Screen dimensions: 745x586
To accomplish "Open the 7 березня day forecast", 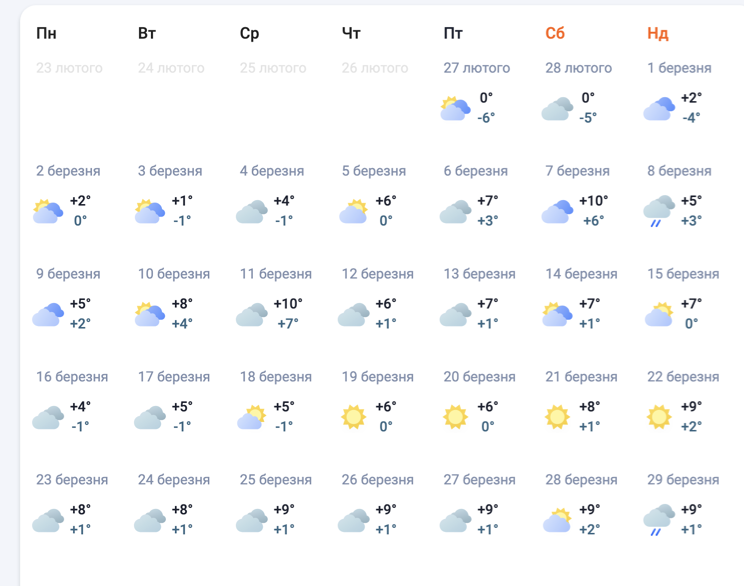I will pos(577,171).
